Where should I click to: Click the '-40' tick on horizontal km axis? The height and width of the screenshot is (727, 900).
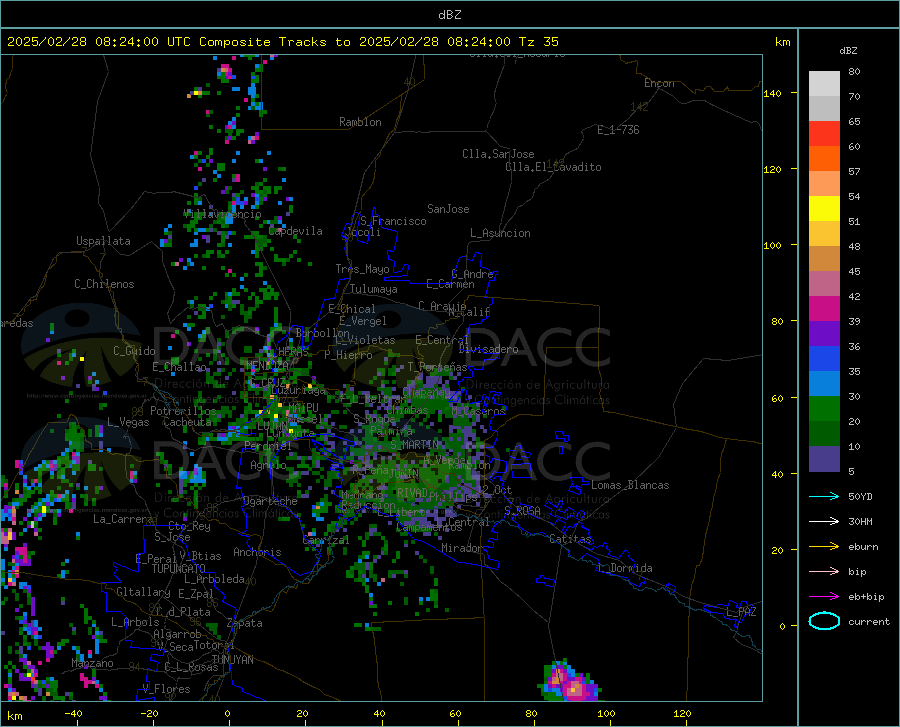tap(73, 713)
